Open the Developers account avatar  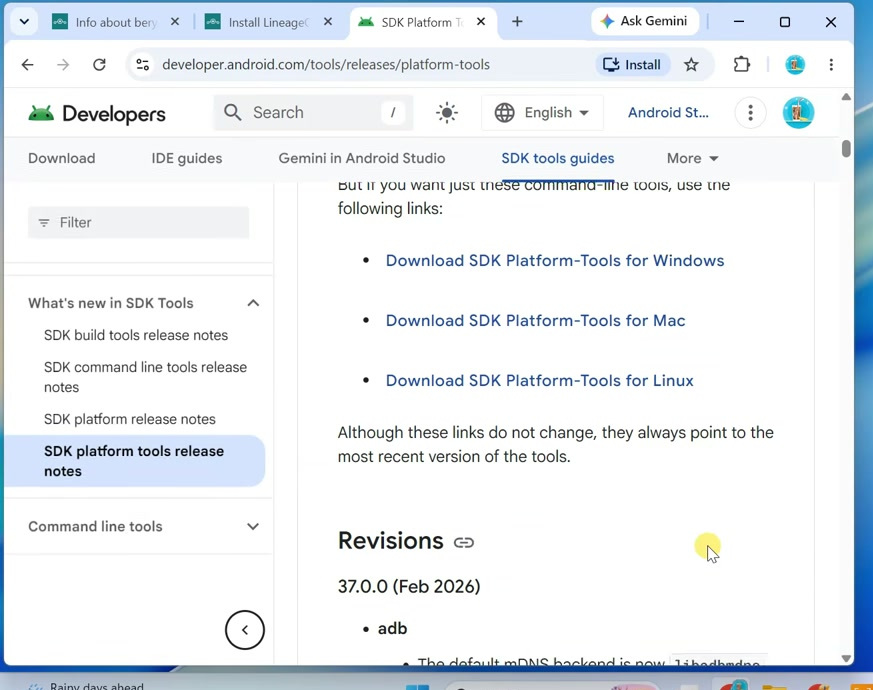(x=798, y=112)
